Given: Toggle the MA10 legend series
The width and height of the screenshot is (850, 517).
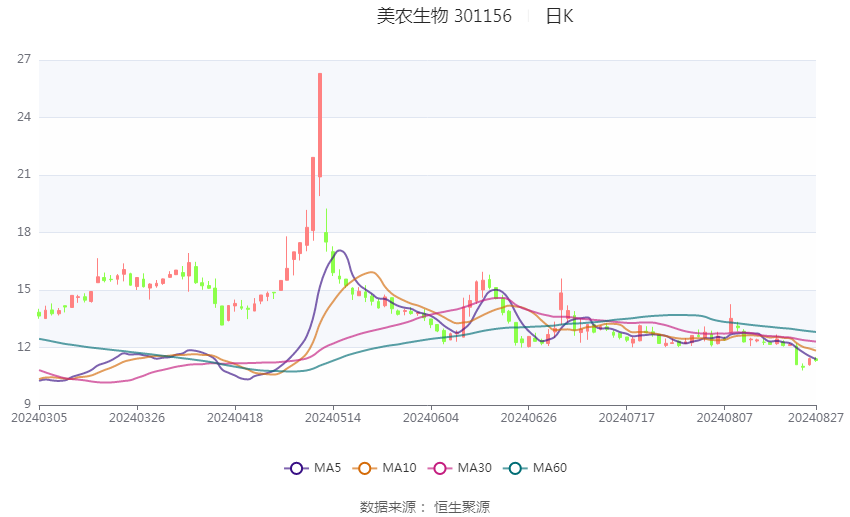Looking at the screenshot, I should pyautogui.click(x=384, y=468).
